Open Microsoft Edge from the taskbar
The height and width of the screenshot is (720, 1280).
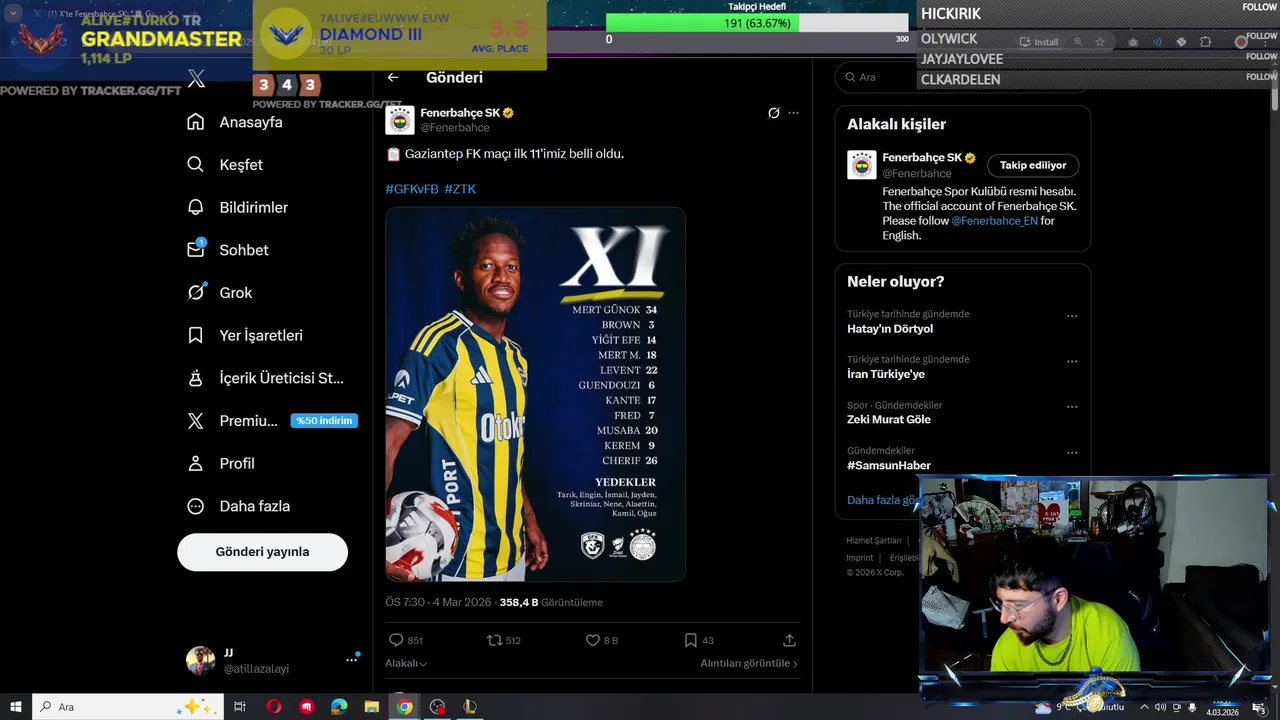coord(338,707)
